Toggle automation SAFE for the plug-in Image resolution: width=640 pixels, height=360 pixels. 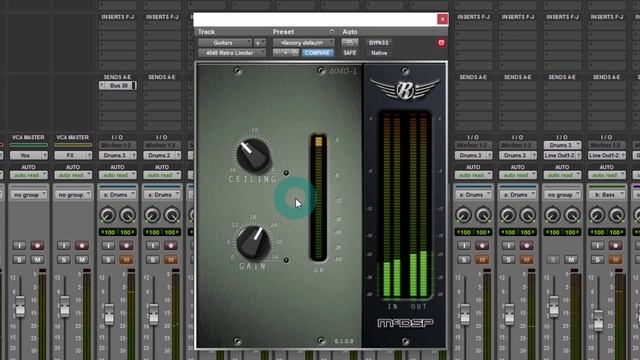click(350, 53)
